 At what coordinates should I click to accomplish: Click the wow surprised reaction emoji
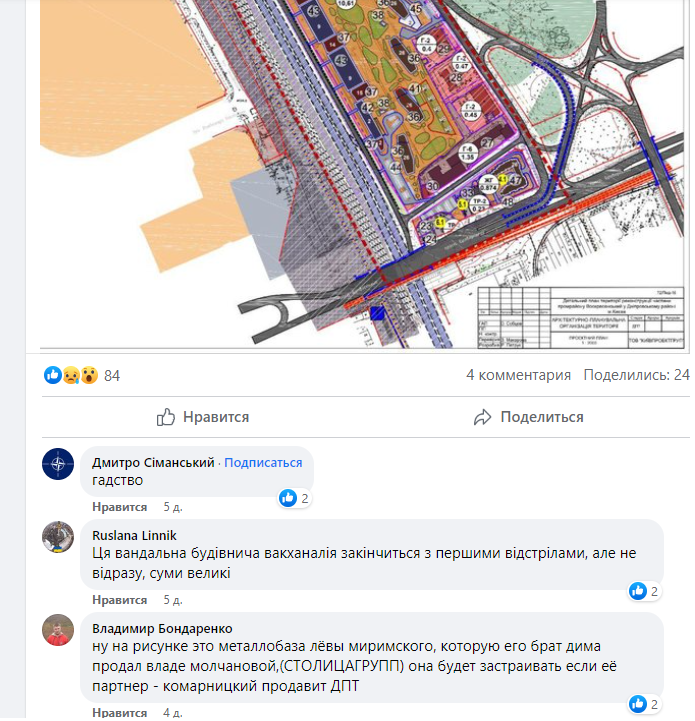pos(89,377)
